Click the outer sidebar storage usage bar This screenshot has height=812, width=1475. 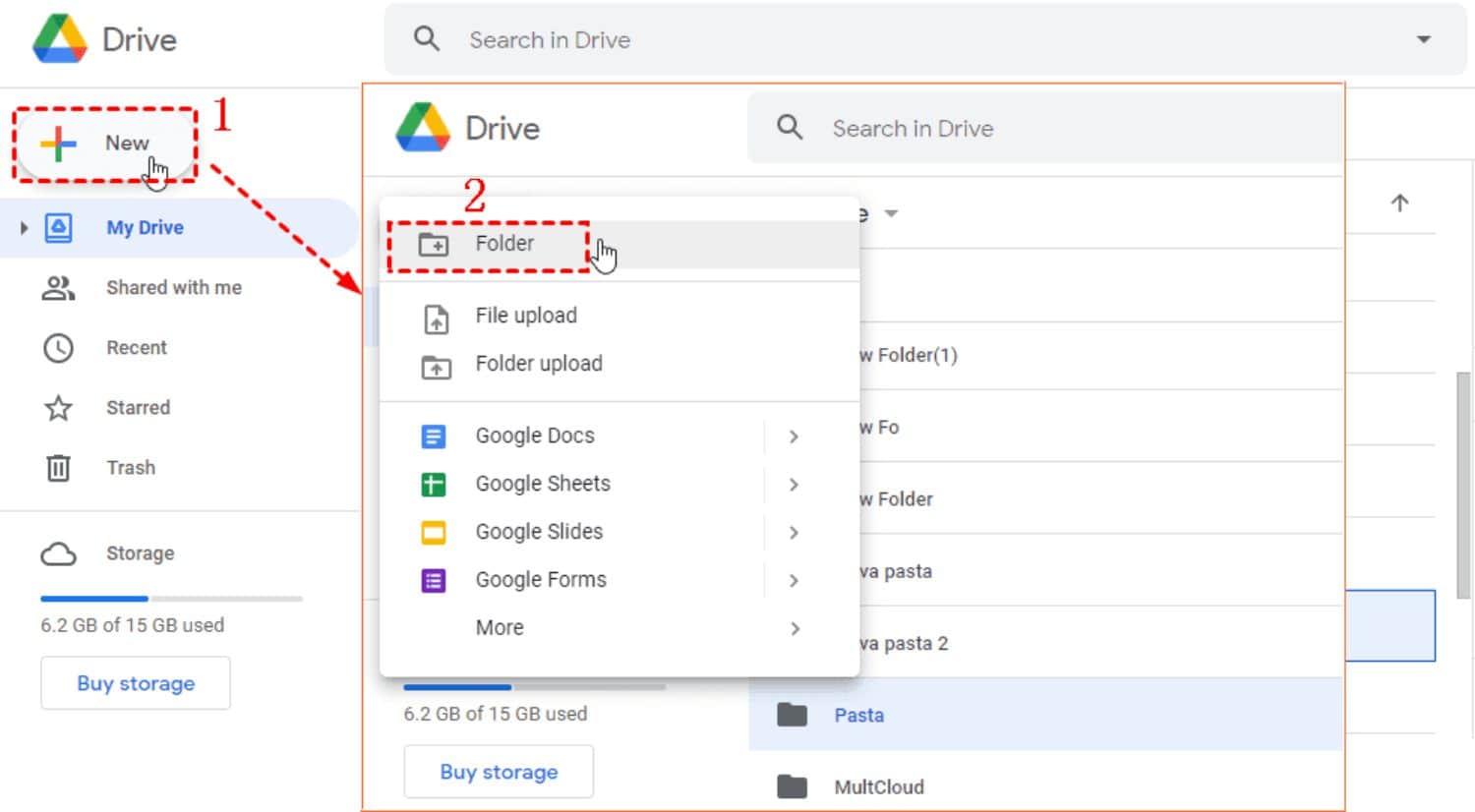coord(171,599)
